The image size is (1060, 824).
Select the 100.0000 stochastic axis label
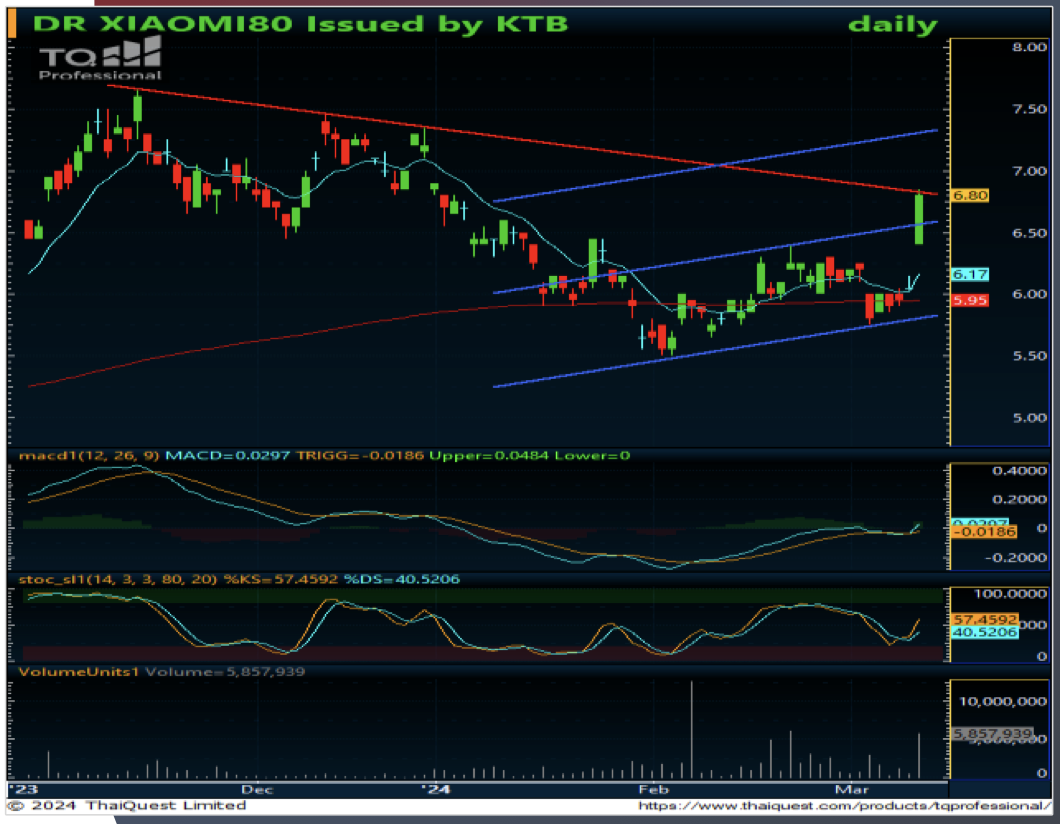(x=1011, y=594)
